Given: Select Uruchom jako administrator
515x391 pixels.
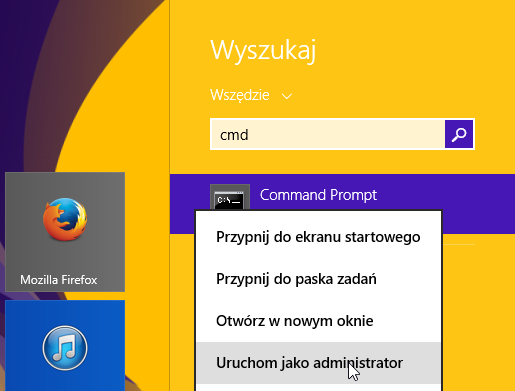Looking at the screenshot, I should [318, 363].
